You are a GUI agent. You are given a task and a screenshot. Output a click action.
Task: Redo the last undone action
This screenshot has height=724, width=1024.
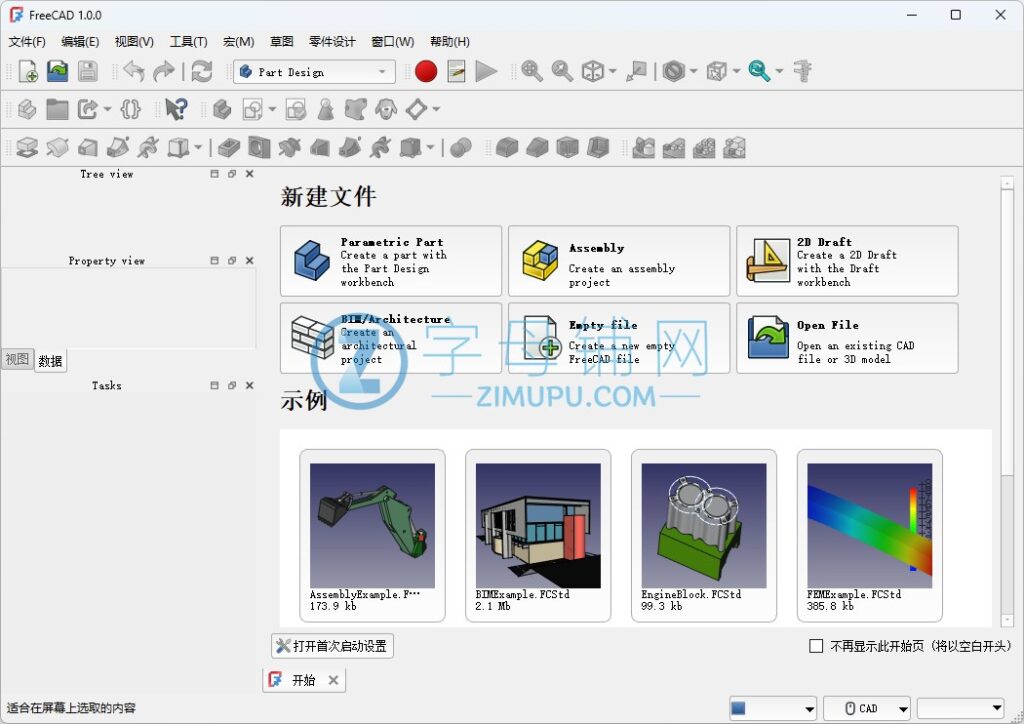(164, 71)
